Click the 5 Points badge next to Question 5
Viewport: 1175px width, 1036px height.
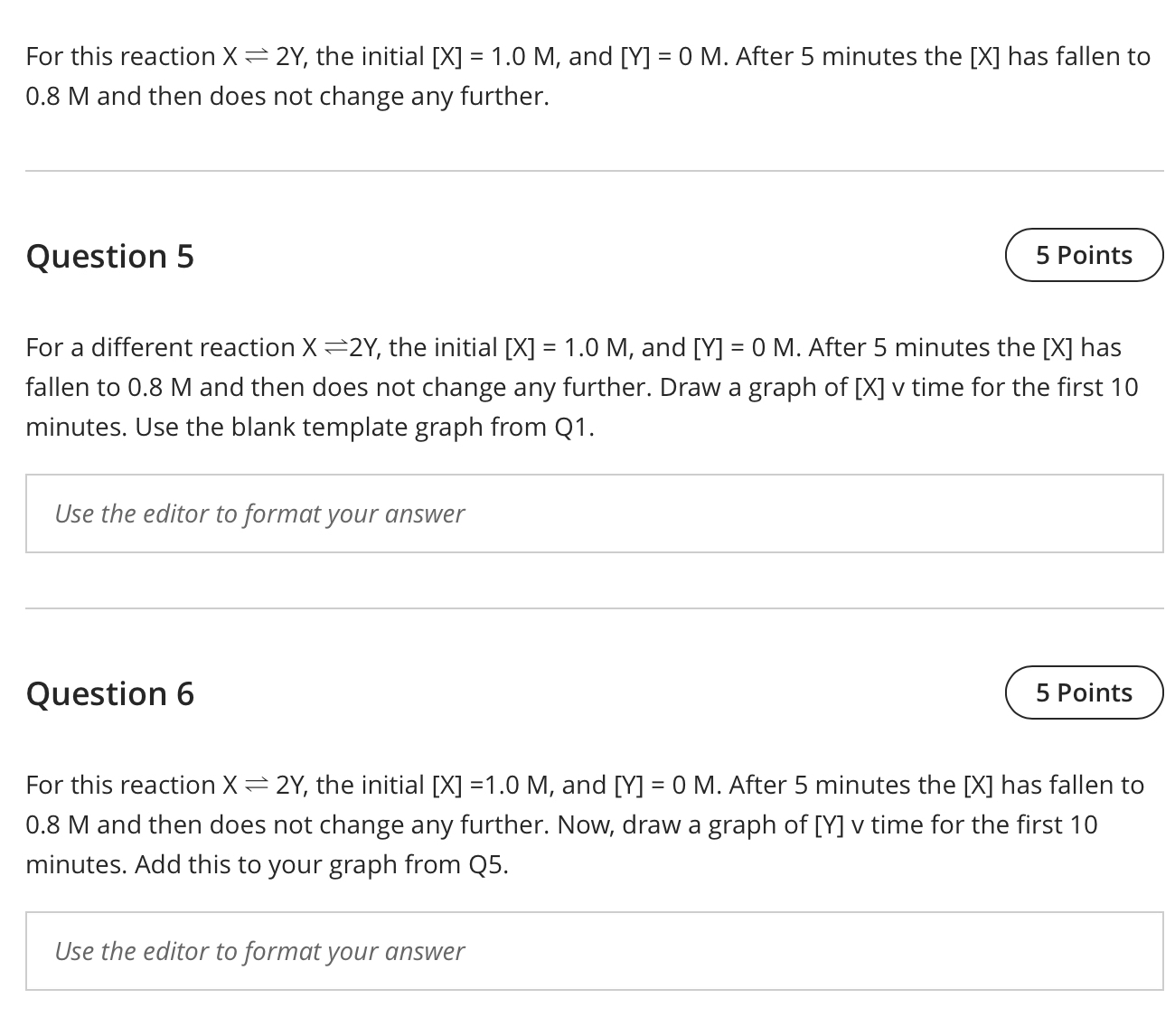[1084, 255]
